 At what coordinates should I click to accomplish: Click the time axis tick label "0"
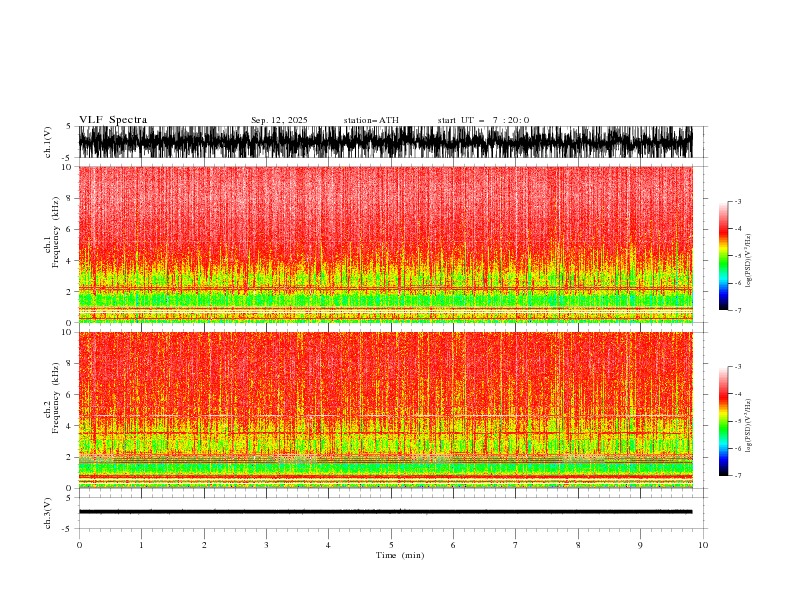coord(79,545)
